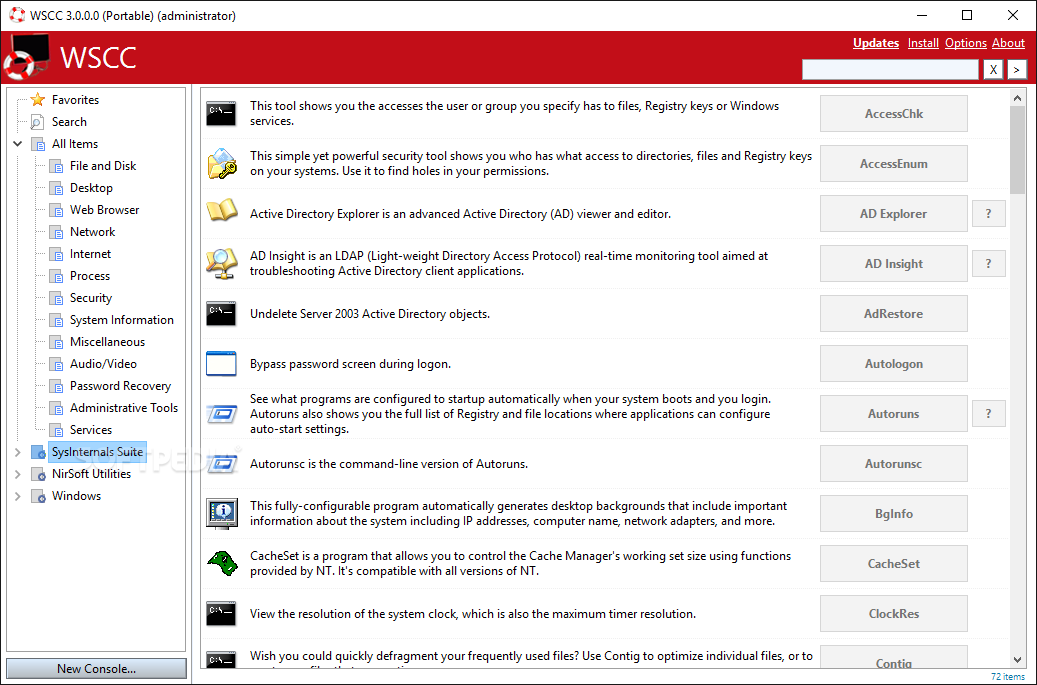Select Web Browser category
The image size is (1037, 685).
click(x=104, y=210)
